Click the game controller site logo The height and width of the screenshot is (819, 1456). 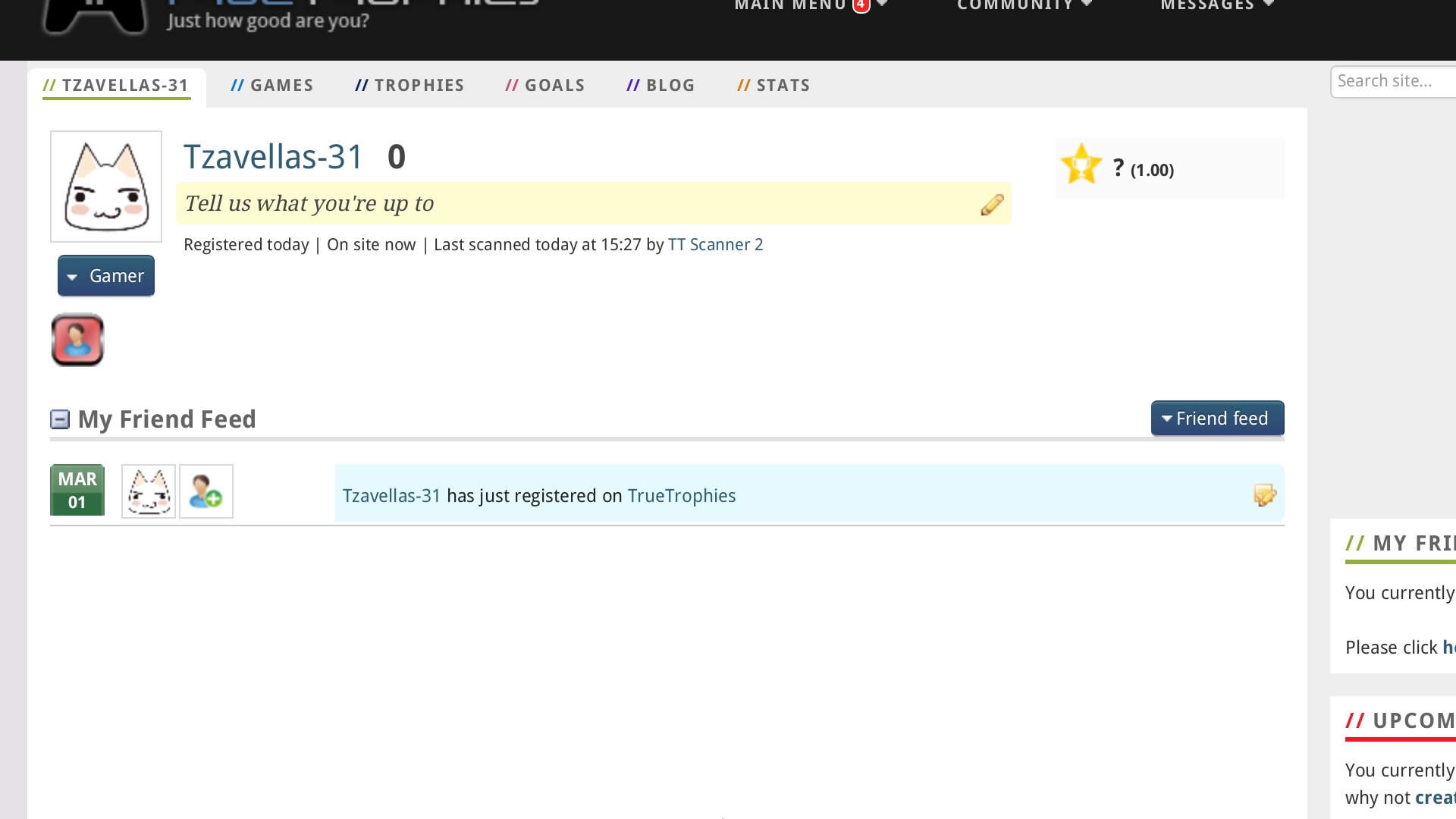(95, 17)
